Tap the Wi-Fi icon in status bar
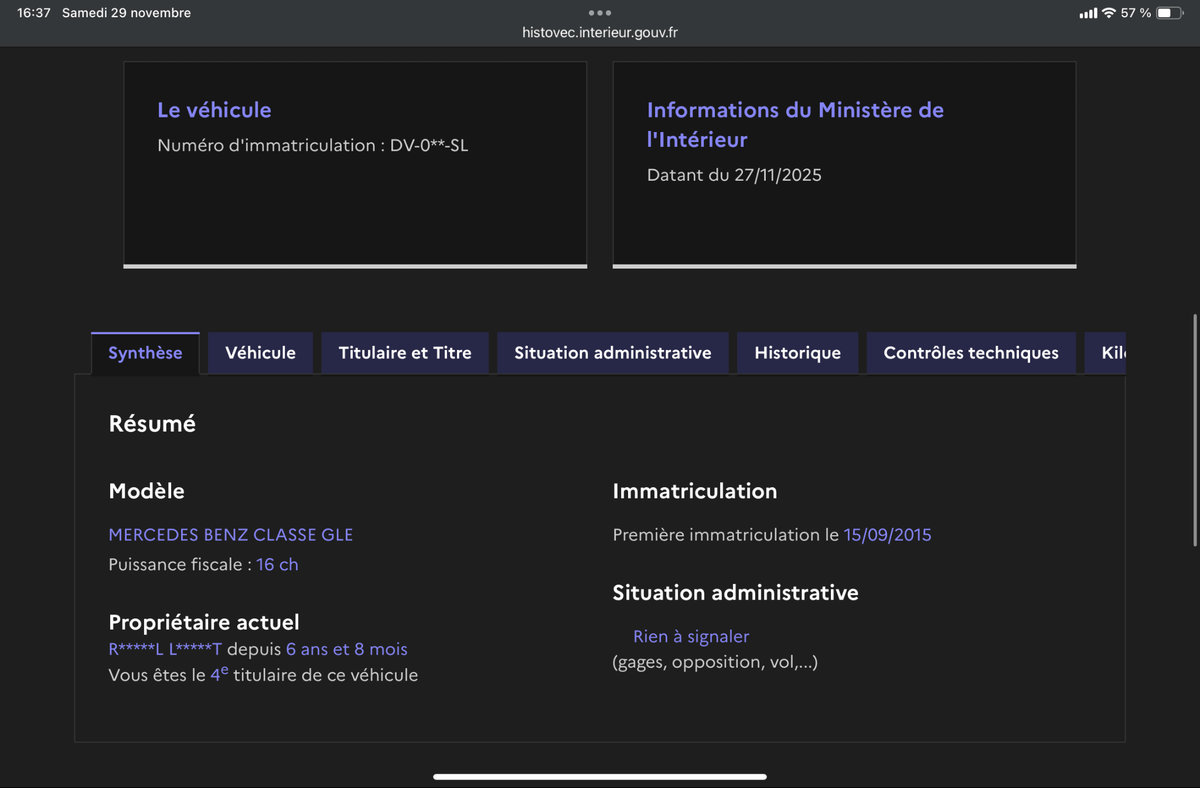Viewport: 1200px width, 788px height. click(x=1108, y=13)
